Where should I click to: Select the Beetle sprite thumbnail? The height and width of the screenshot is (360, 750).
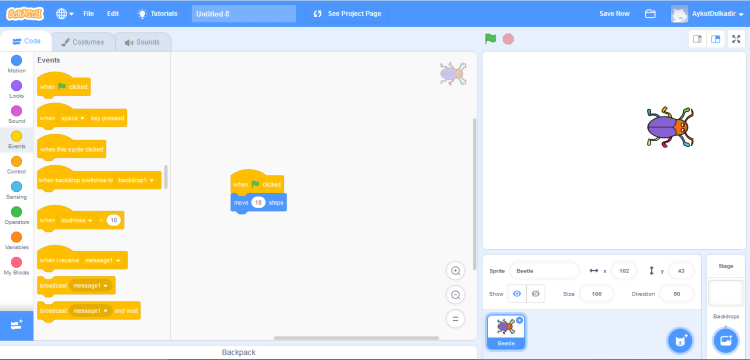pos(506,332)
